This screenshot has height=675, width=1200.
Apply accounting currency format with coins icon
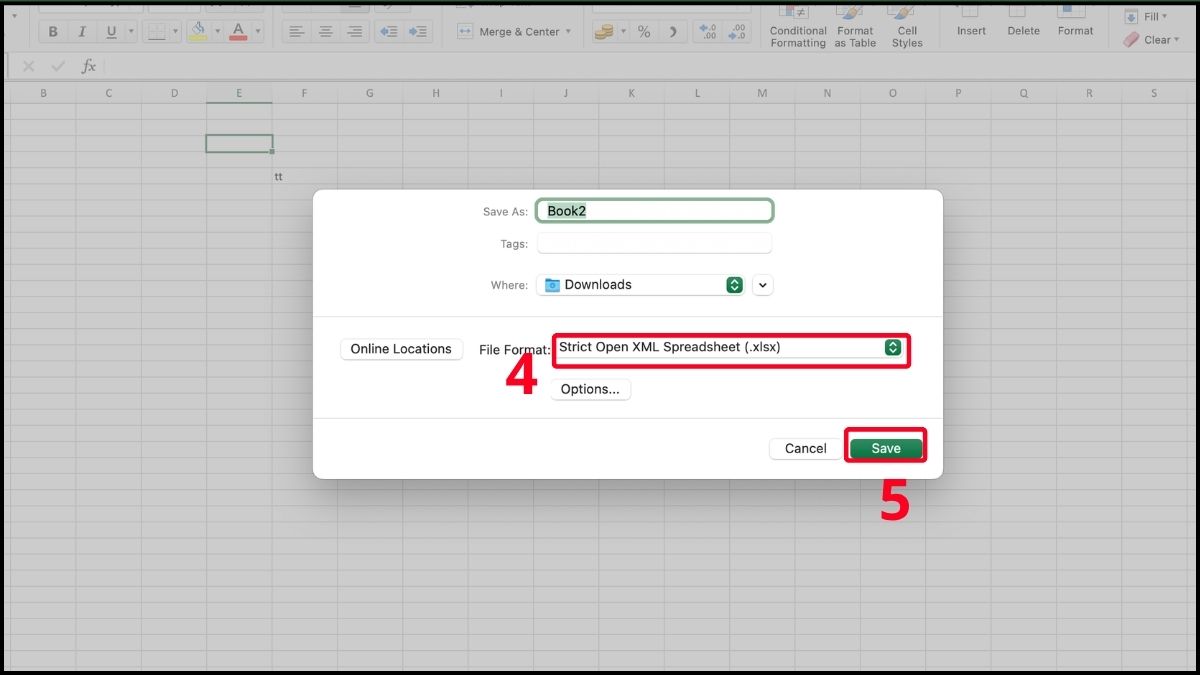603,32
